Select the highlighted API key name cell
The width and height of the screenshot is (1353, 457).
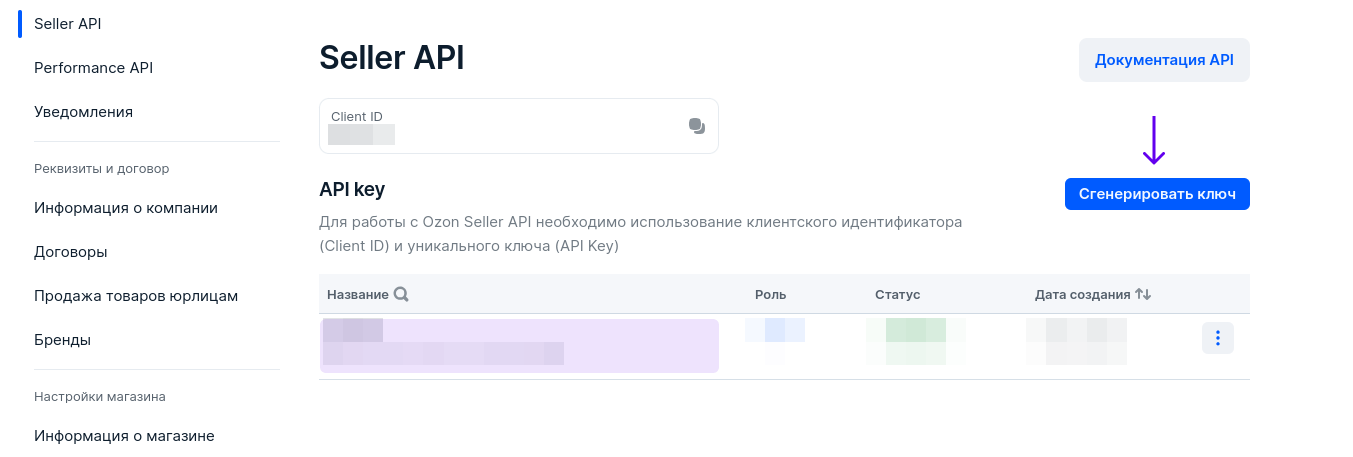519,346
